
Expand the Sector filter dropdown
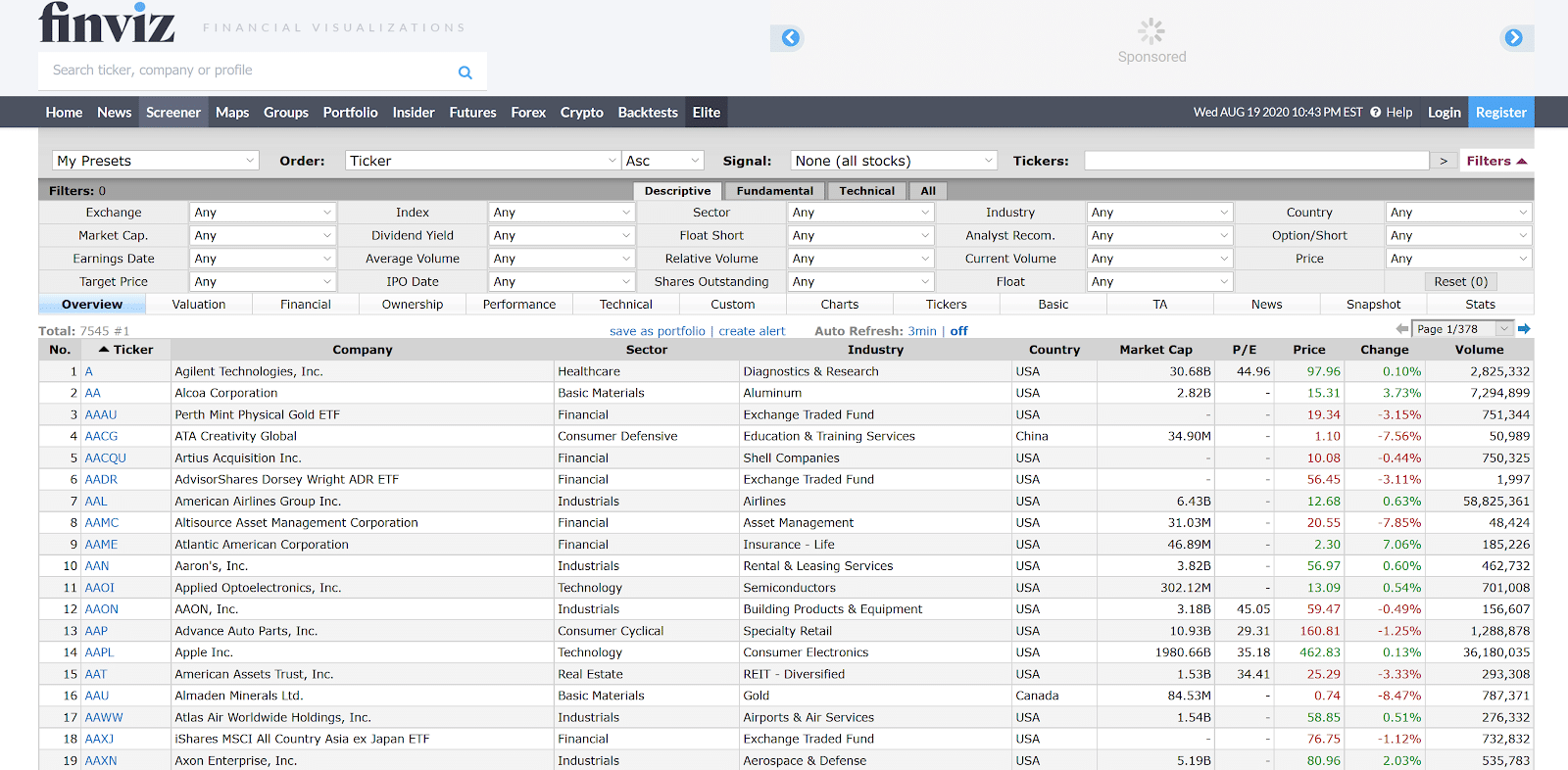860,213
